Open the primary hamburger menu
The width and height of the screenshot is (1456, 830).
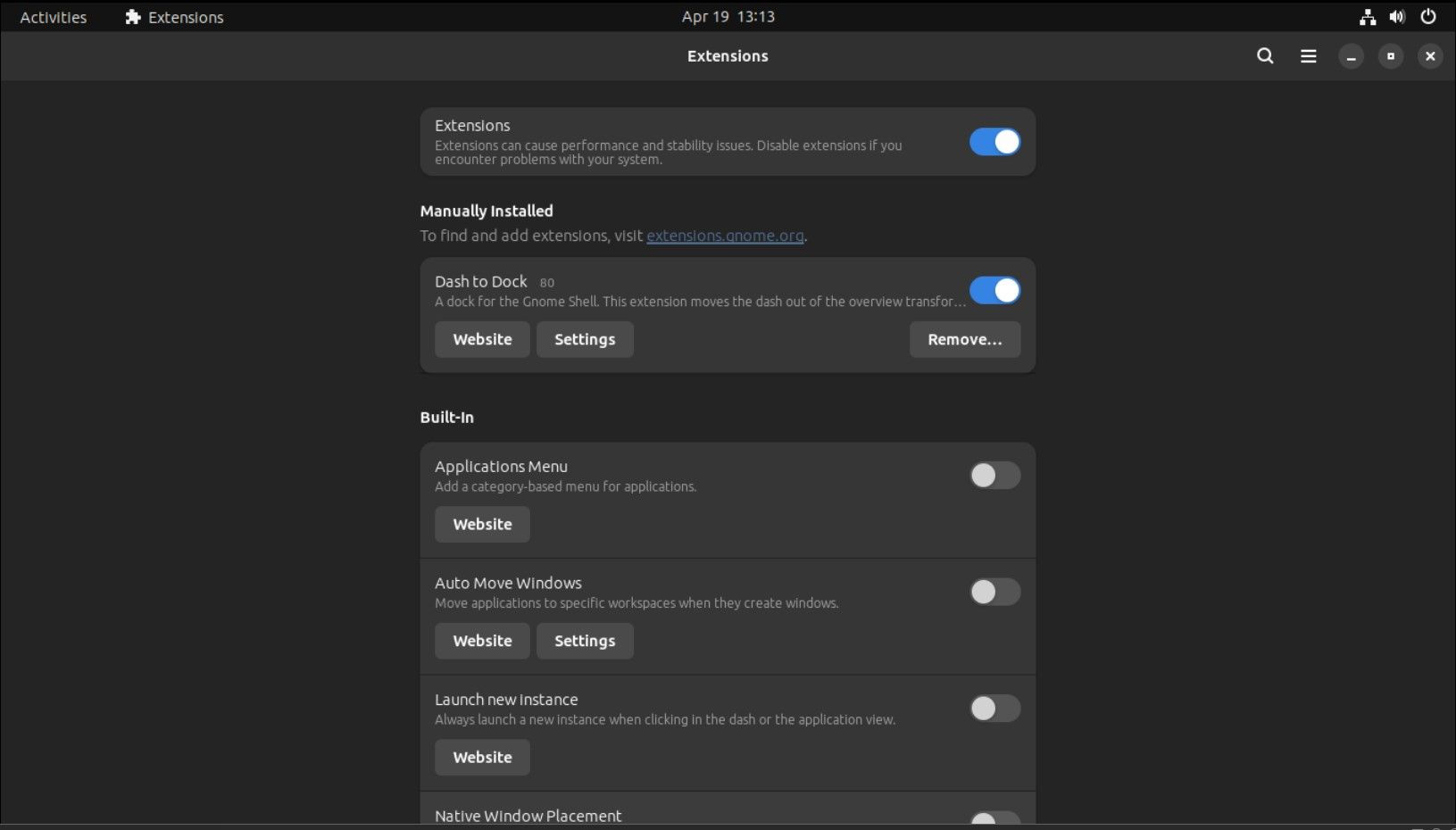click(1308, 55)
